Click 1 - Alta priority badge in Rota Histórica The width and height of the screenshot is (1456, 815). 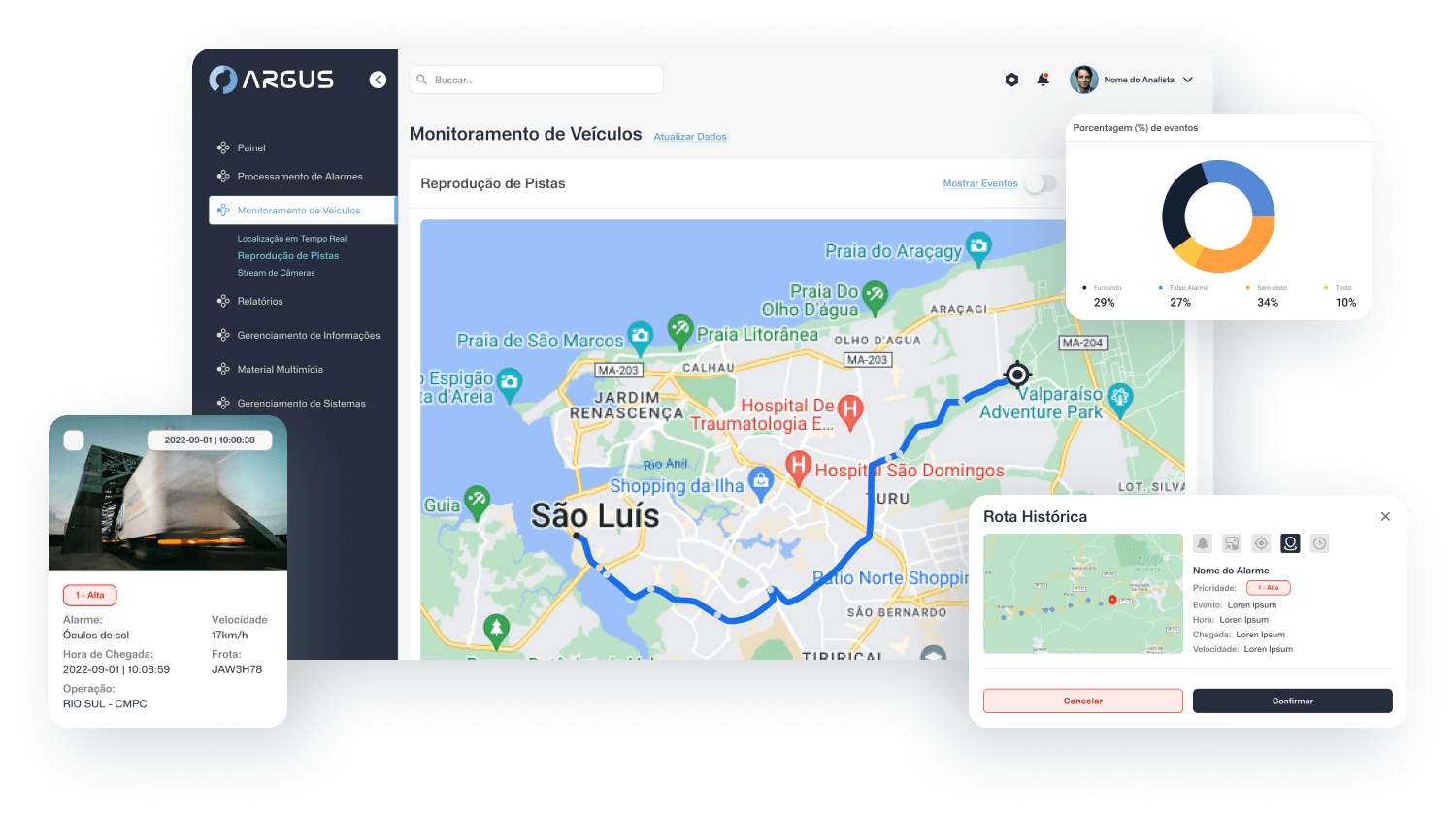click(x=1268, y=588)
